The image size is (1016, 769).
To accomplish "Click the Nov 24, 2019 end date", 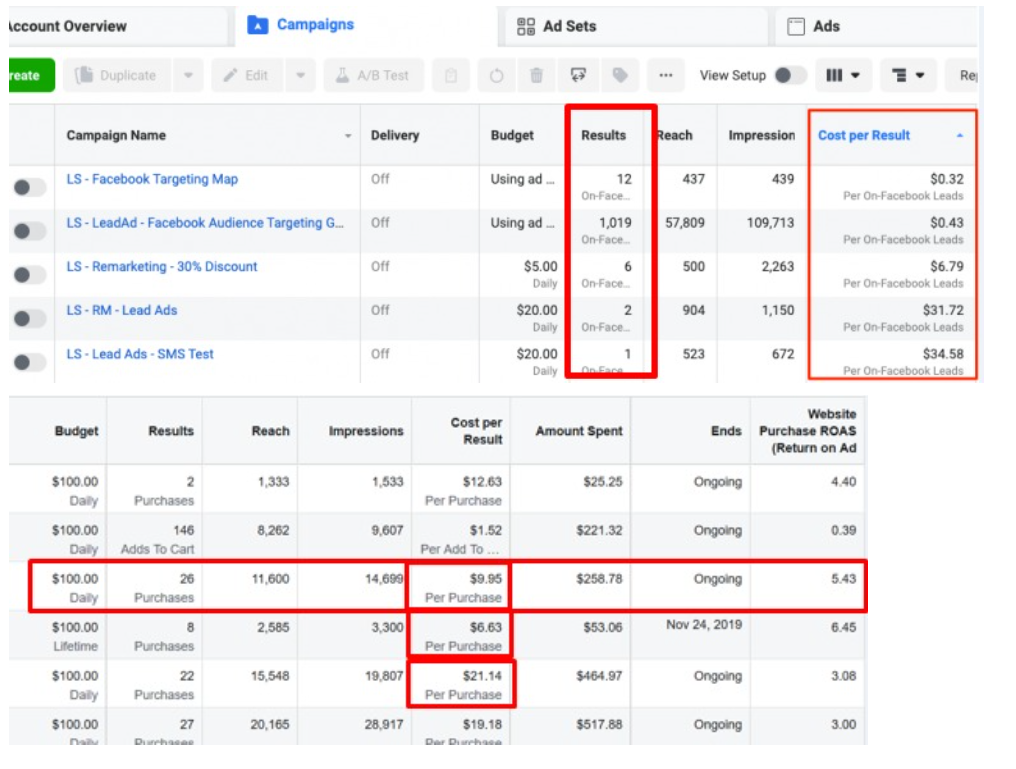I will [704, 625].
